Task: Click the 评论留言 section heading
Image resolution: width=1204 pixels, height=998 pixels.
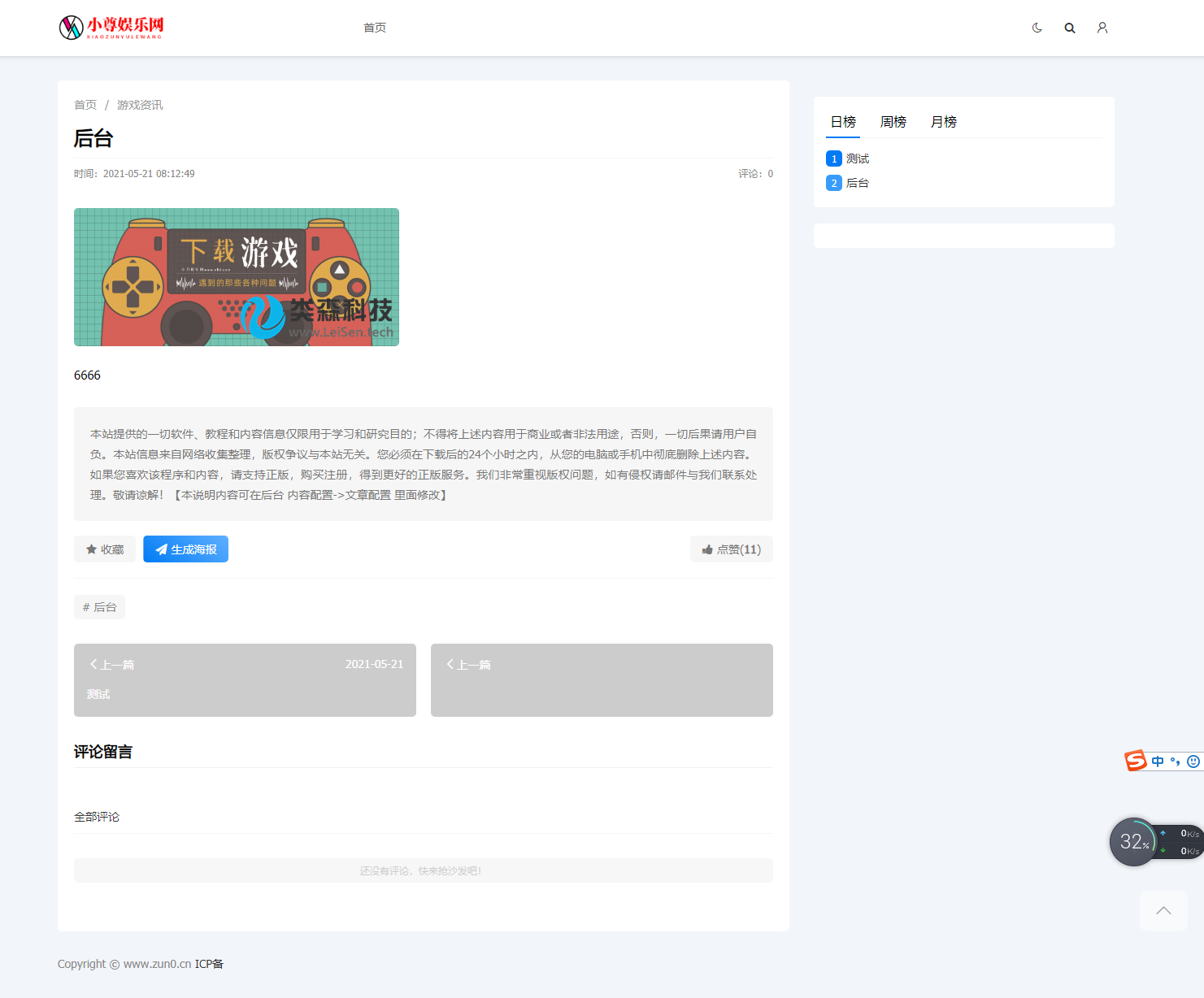Action: click(x=103, y=752)
